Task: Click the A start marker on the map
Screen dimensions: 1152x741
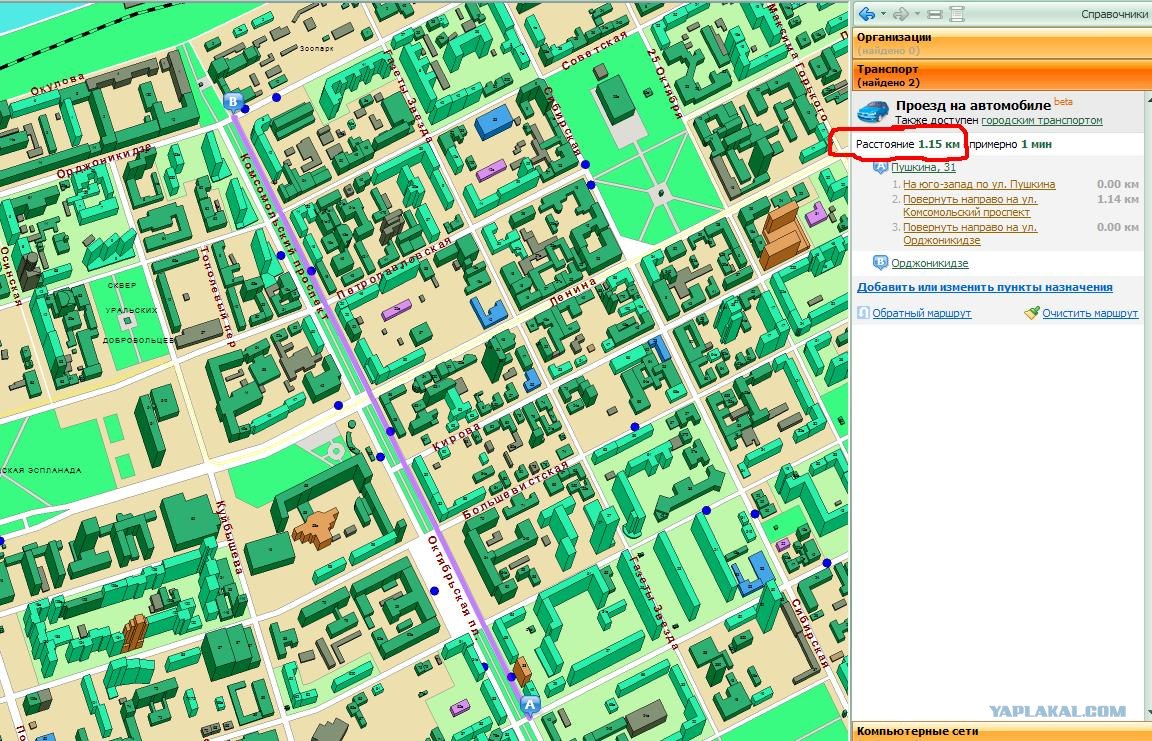Action: (530, 706)
